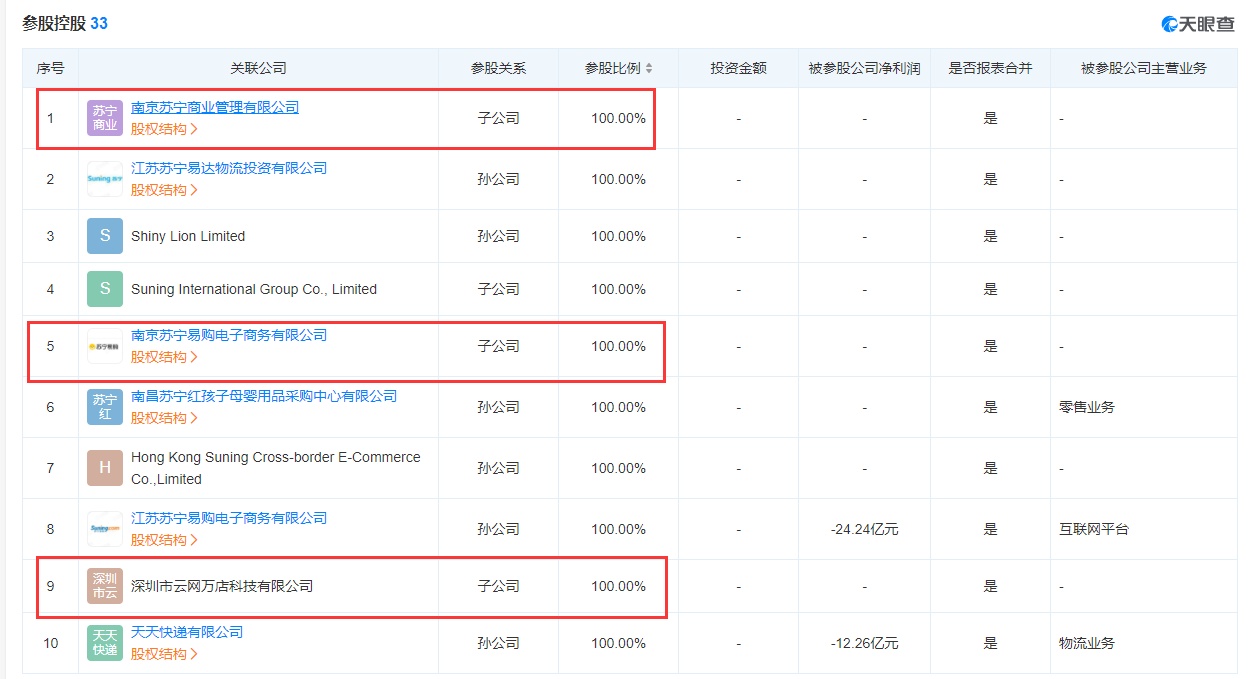Select Hong Kong Suning Cross-border E-Commerce name

click(x=276, y=468)
